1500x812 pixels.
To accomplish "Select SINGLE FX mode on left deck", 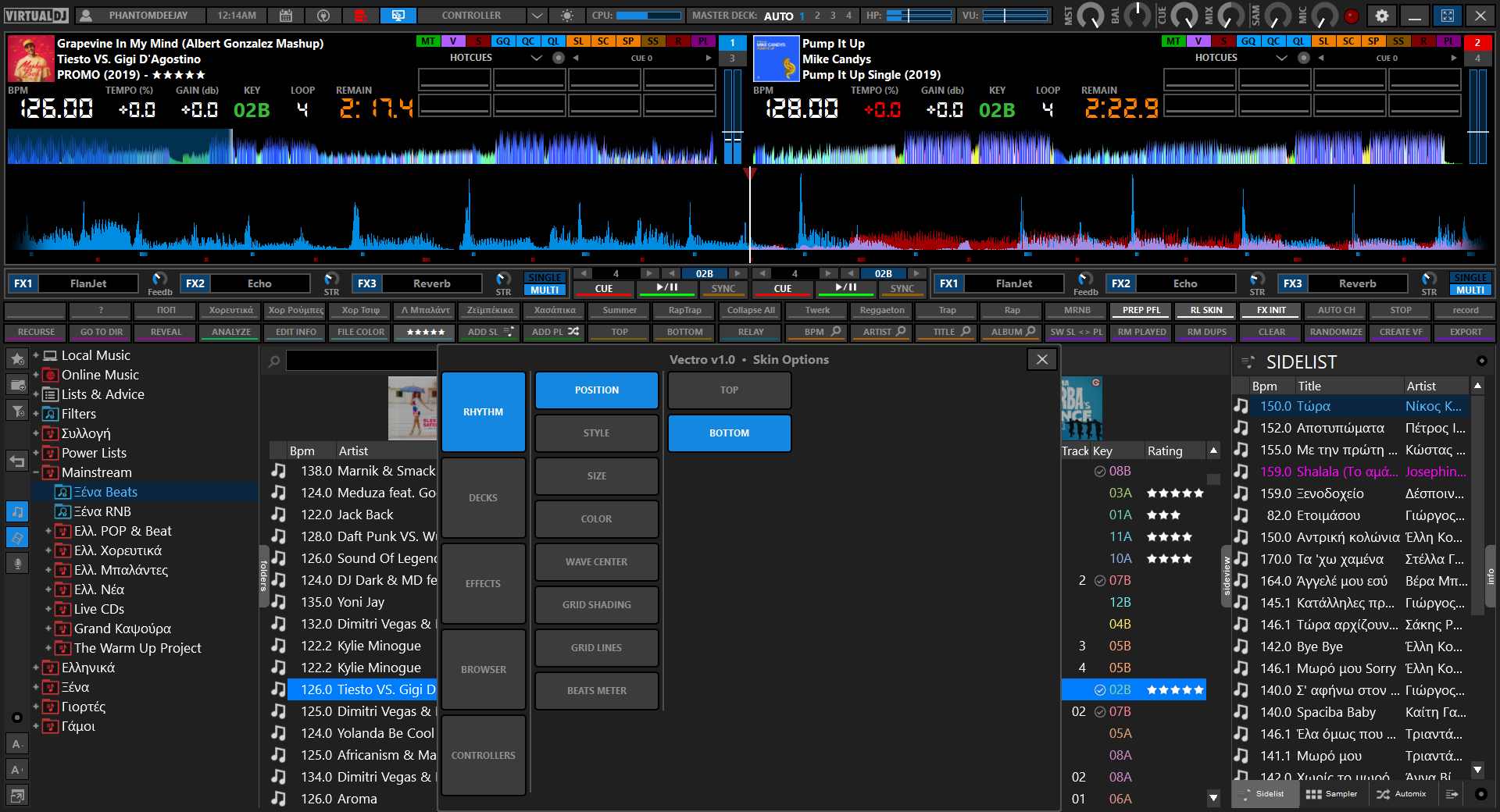I will [545, 277].
